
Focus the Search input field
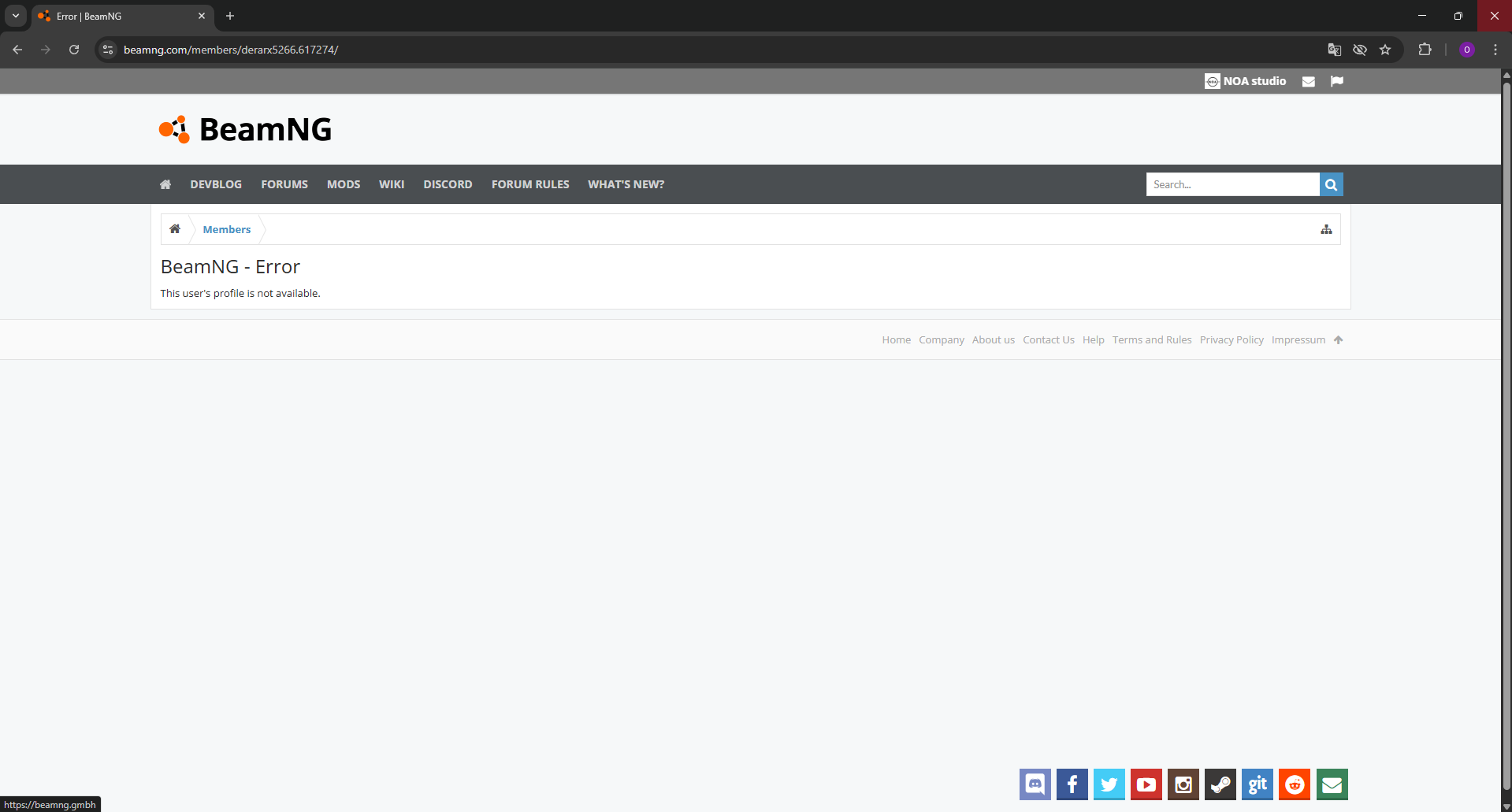tap(1232, 184)
